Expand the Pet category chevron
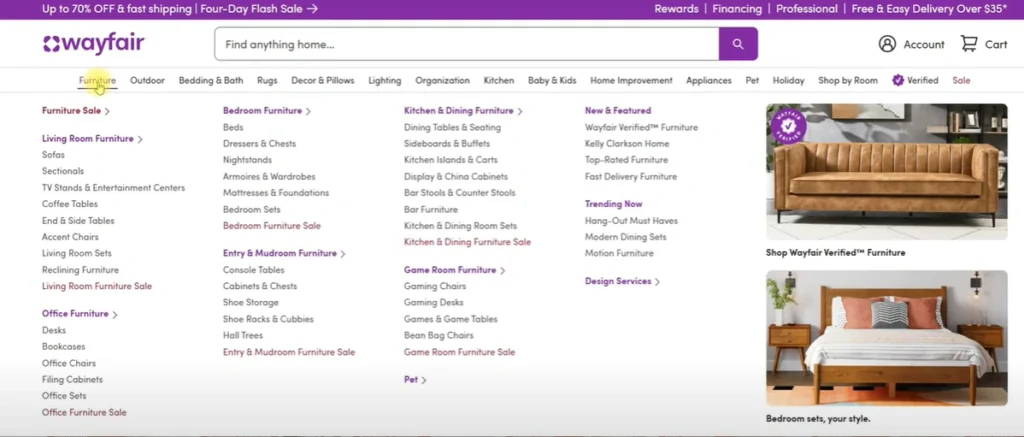Screen dimensions: 1024x437 [424, 380]
